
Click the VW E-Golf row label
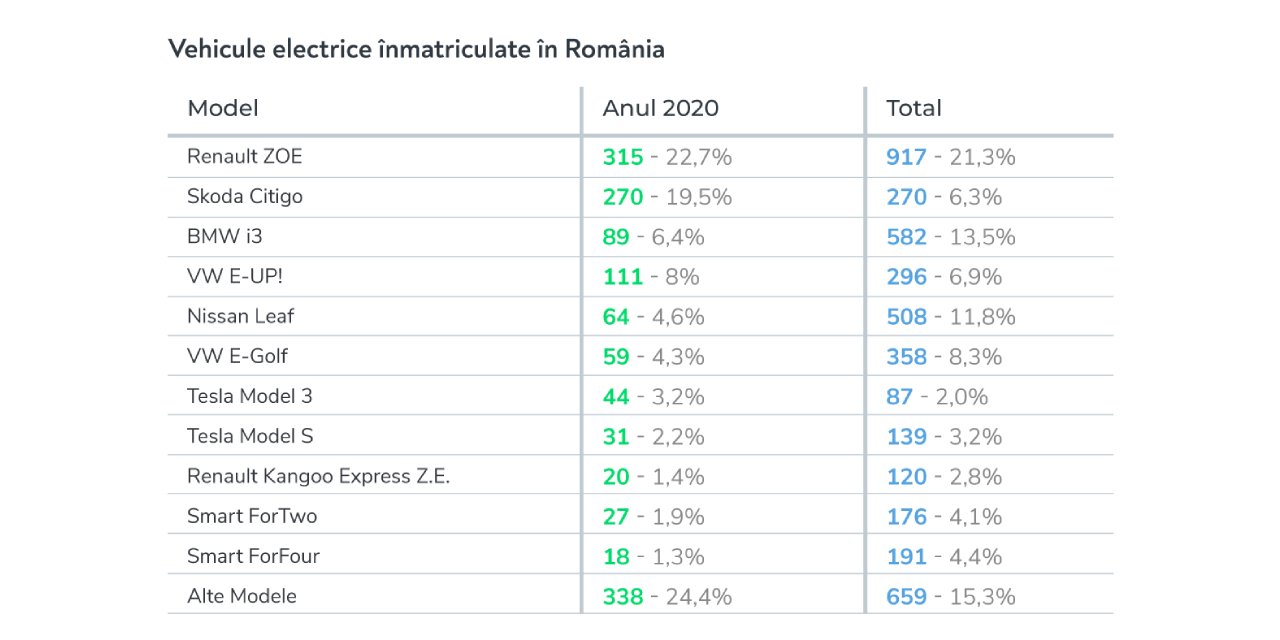(237, 356)
